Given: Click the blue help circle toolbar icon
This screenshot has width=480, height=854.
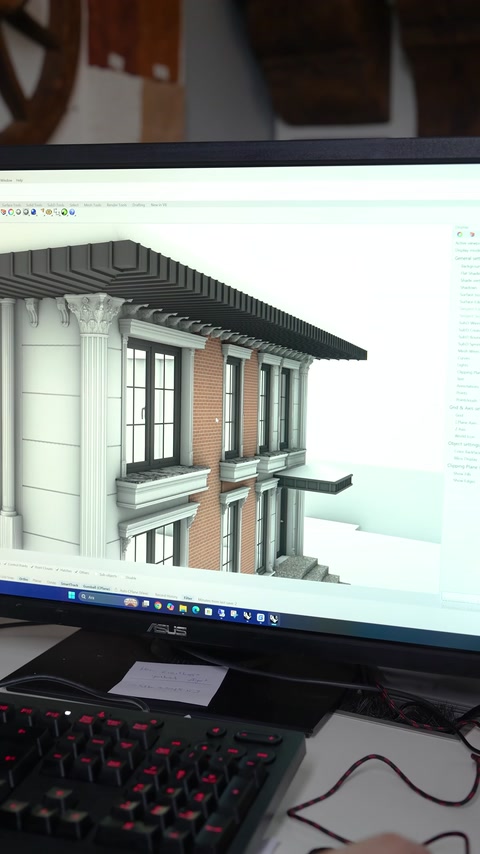Looking at the screenshot, I should (x=72, y=212).
